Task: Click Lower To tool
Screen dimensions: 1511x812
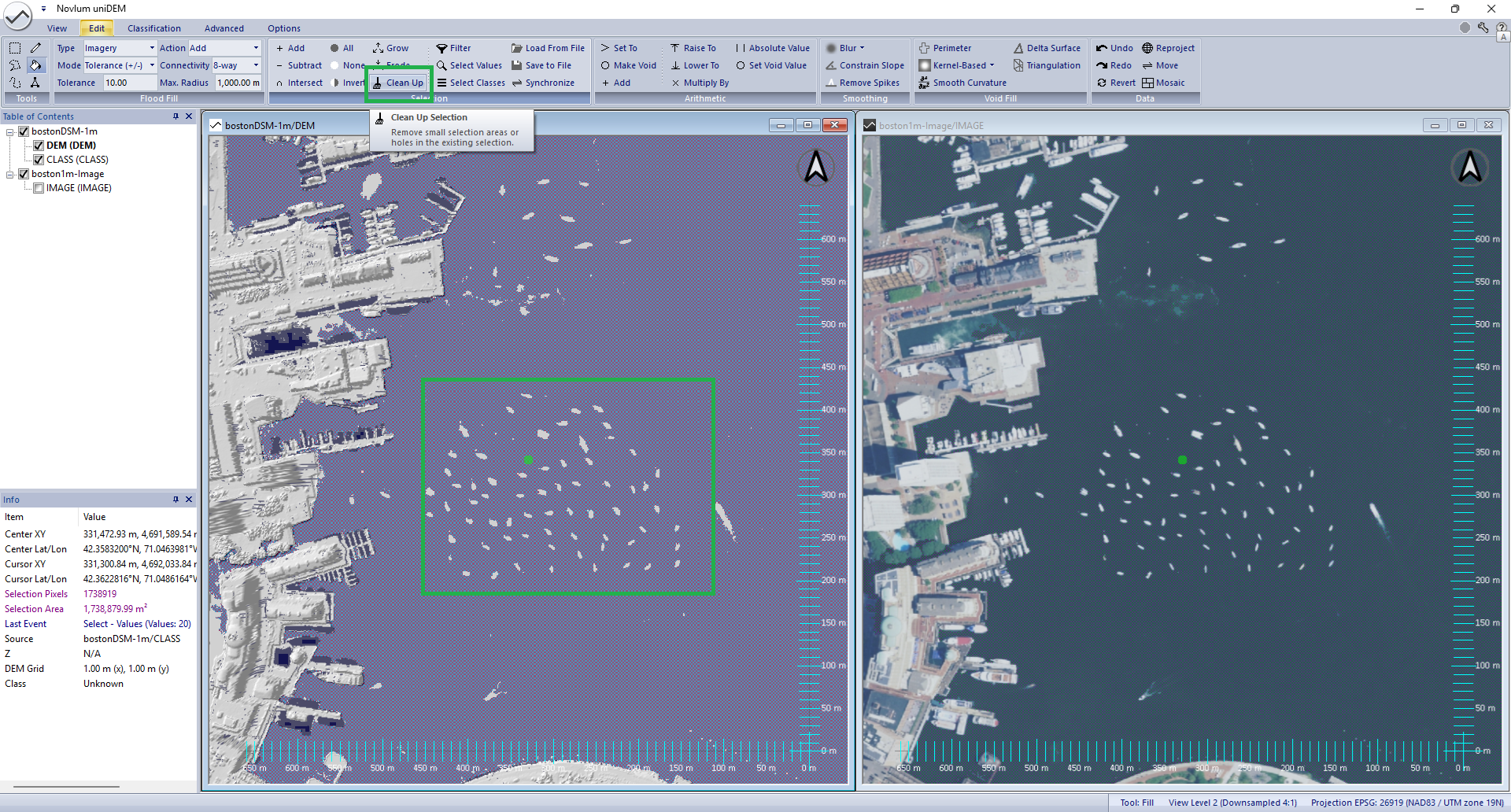Action: (694, 65)
